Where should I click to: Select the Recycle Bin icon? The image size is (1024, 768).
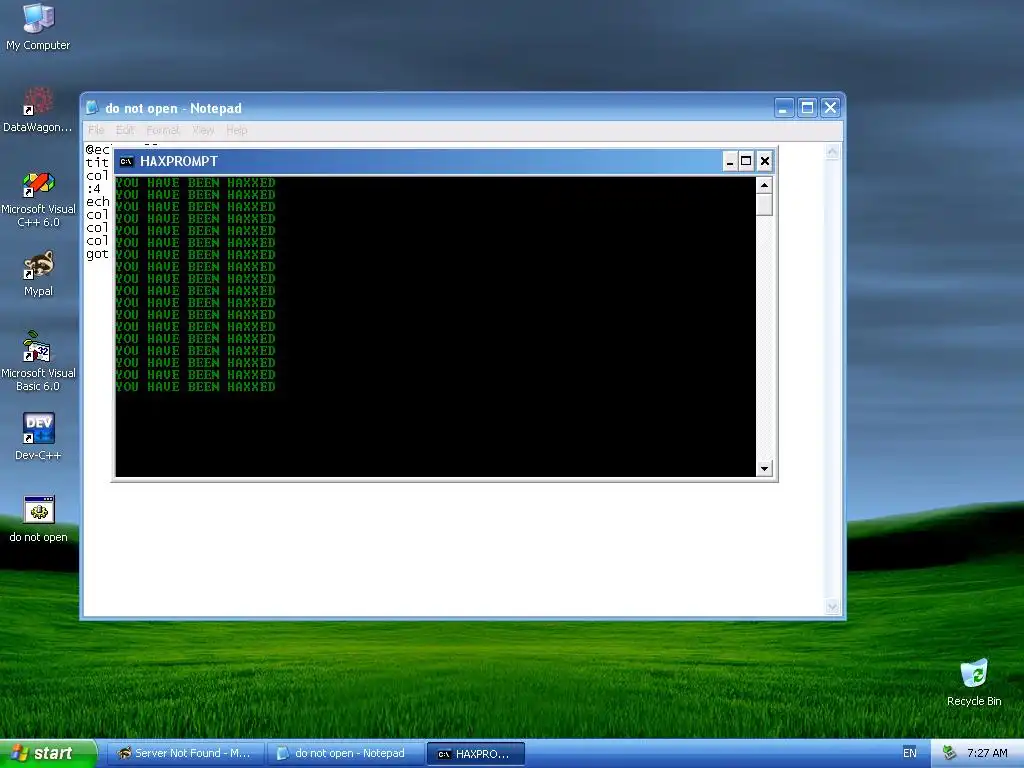tap(974, 682)
